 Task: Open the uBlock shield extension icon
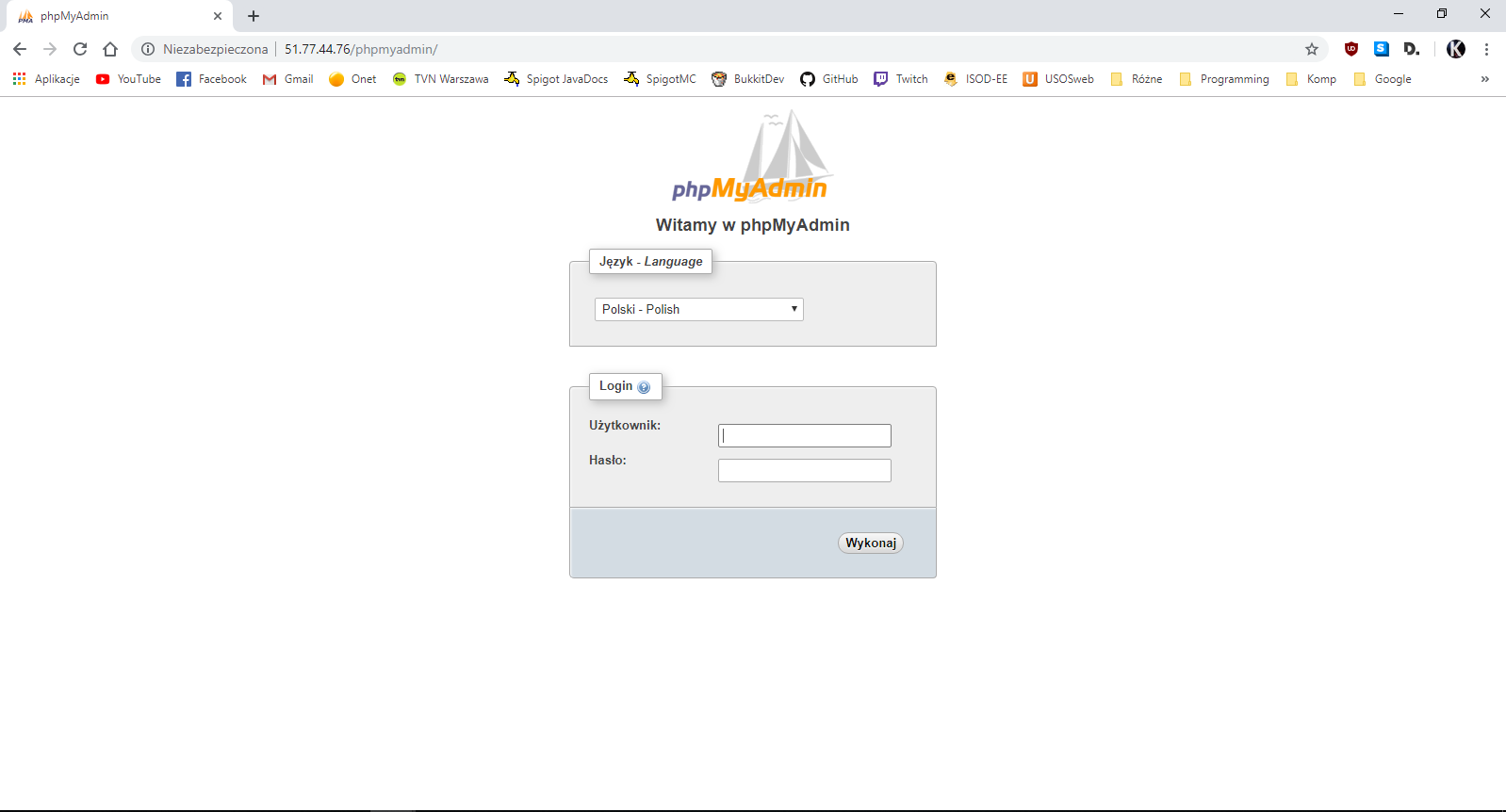1350,49
